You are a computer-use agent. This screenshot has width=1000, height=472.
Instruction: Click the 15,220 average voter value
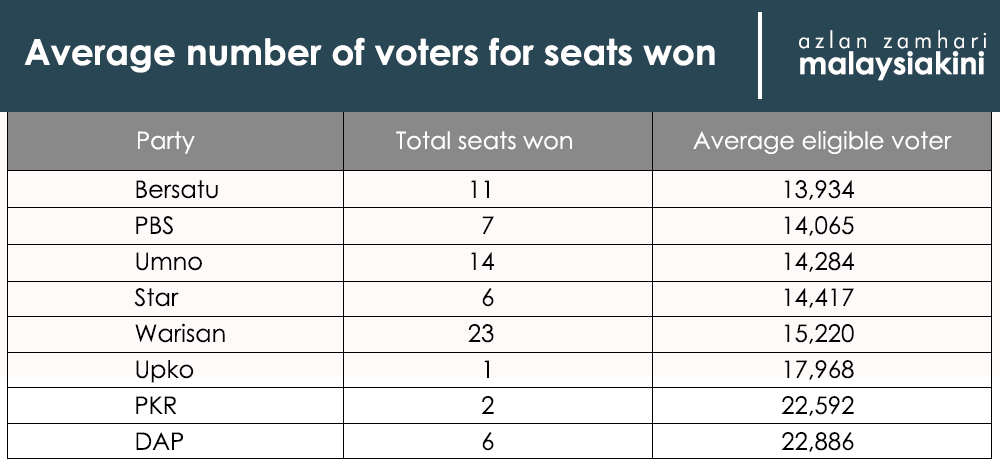coord(818,334)
